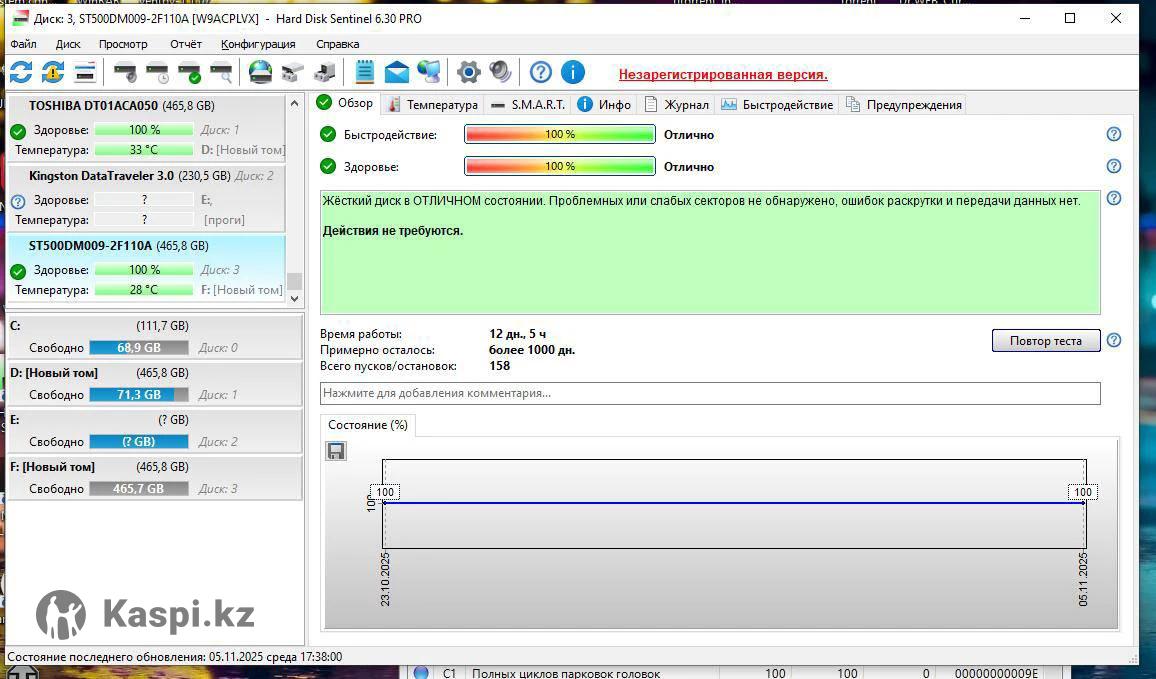Open the Отчёт menu
1156x679 pixels.
click(x=185, y=44)
